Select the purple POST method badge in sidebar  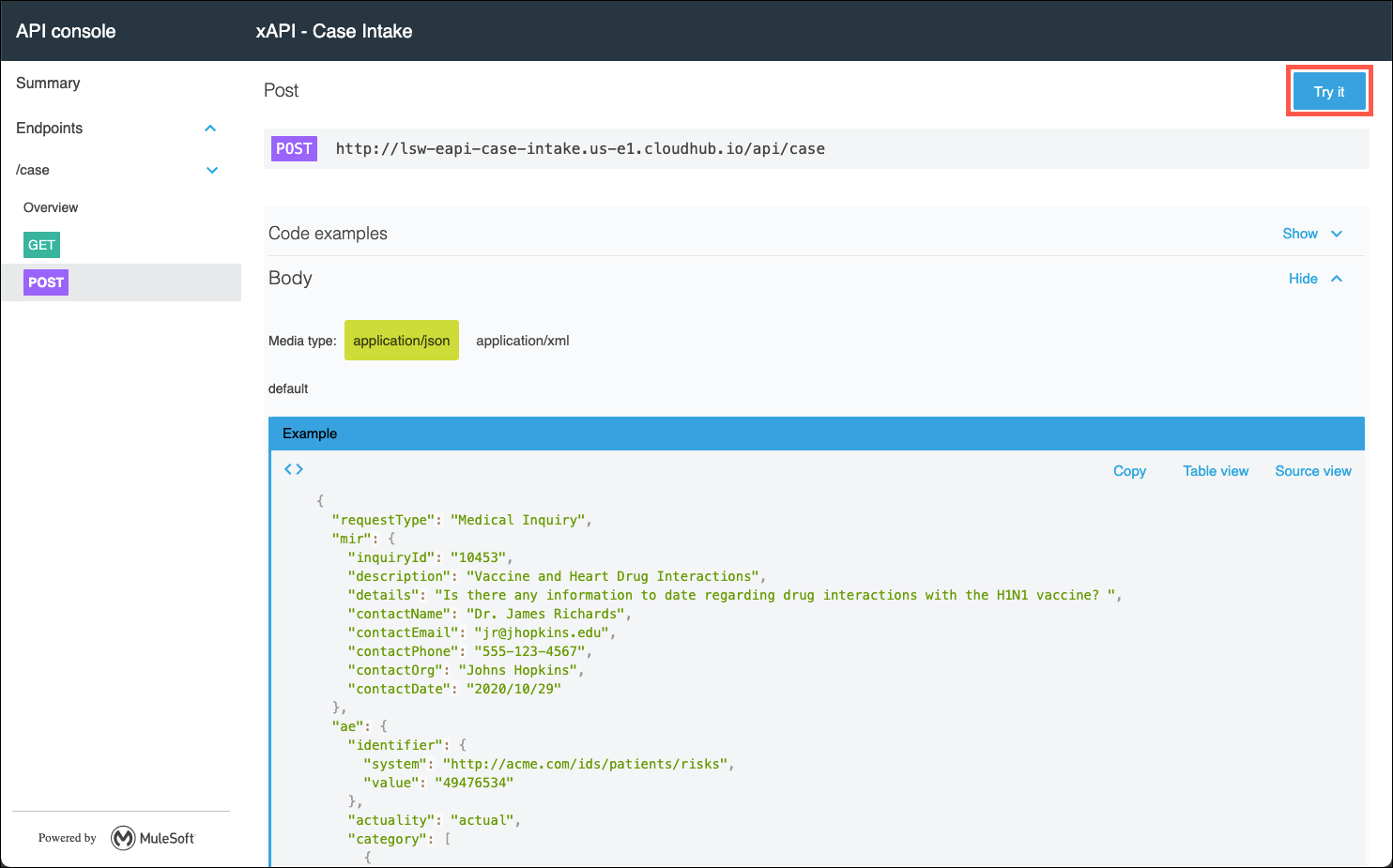click(x=46, y=282)
